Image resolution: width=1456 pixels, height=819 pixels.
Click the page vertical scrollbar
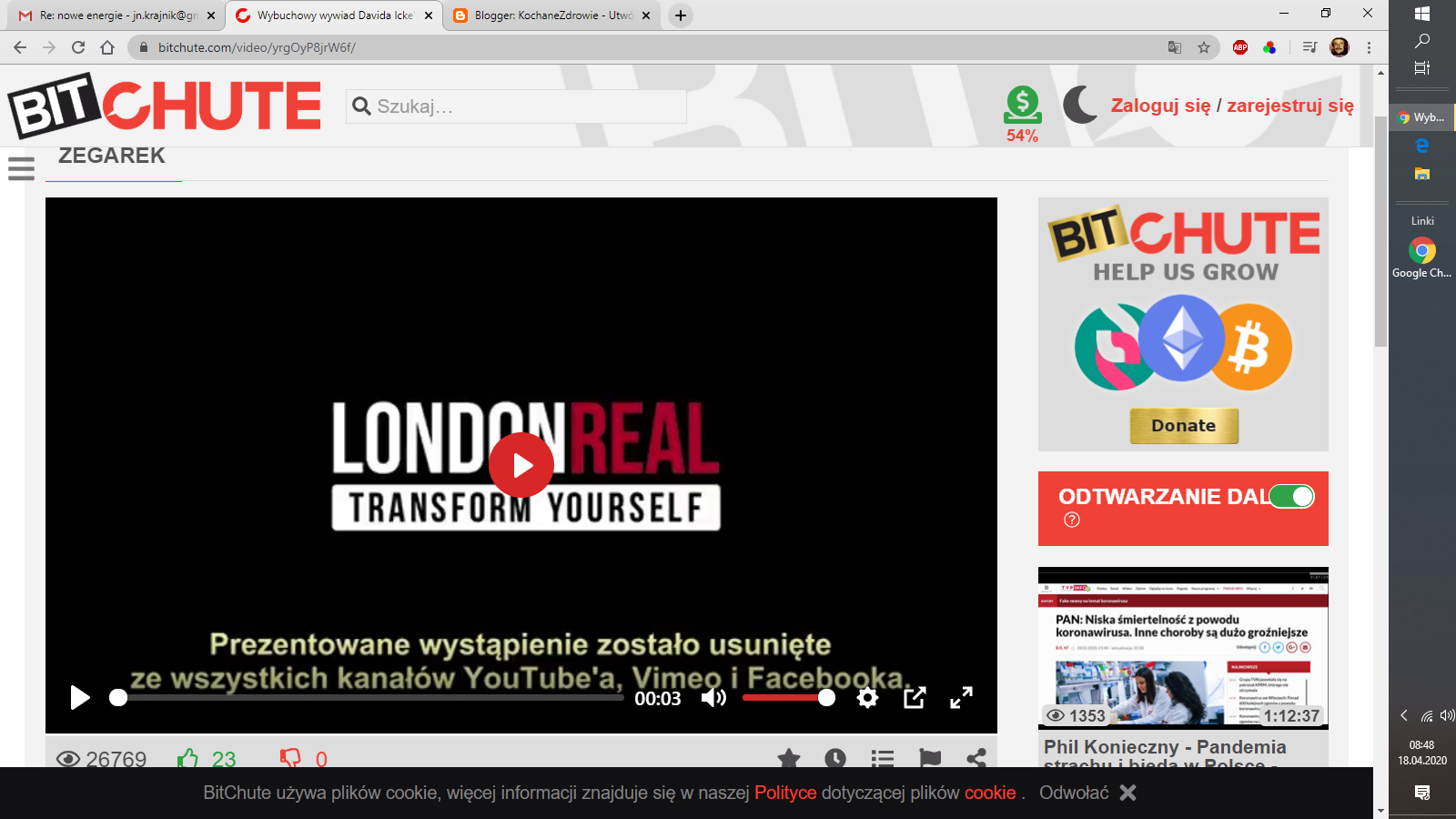(x=1380, y=230)
